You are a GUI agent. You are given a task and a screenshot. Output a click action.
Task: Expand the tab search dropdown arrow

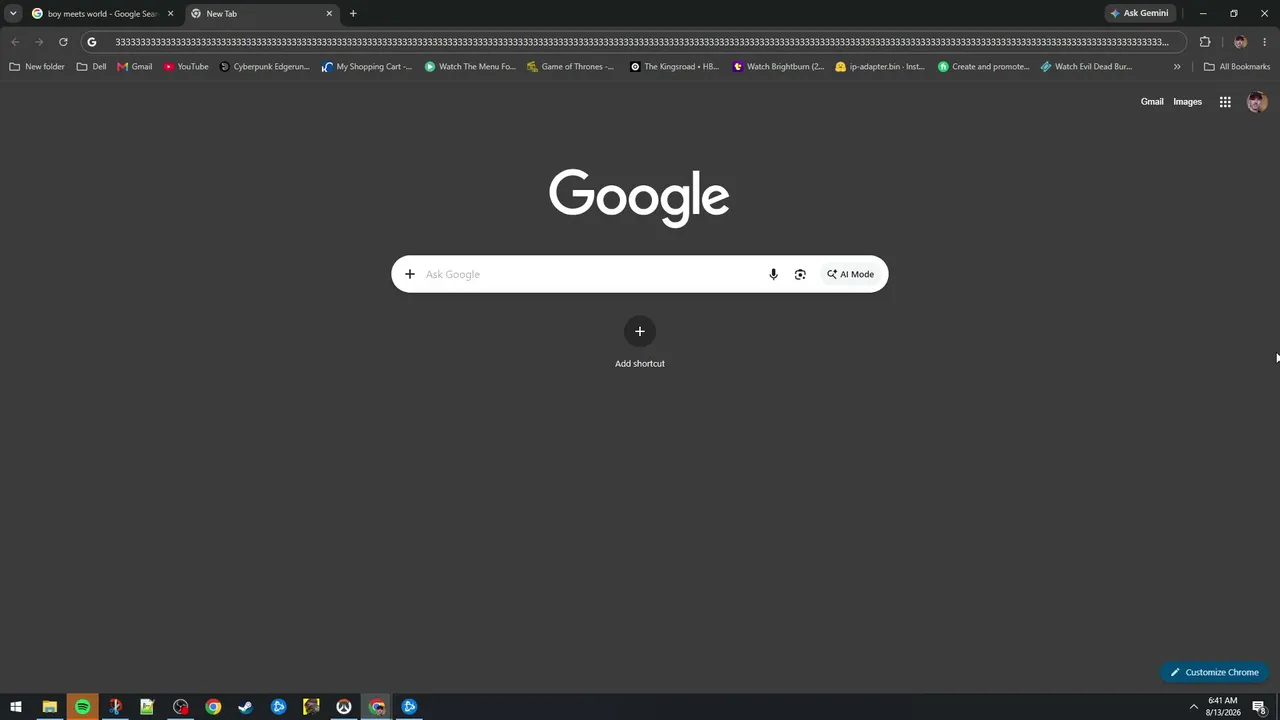pos(13,14)
